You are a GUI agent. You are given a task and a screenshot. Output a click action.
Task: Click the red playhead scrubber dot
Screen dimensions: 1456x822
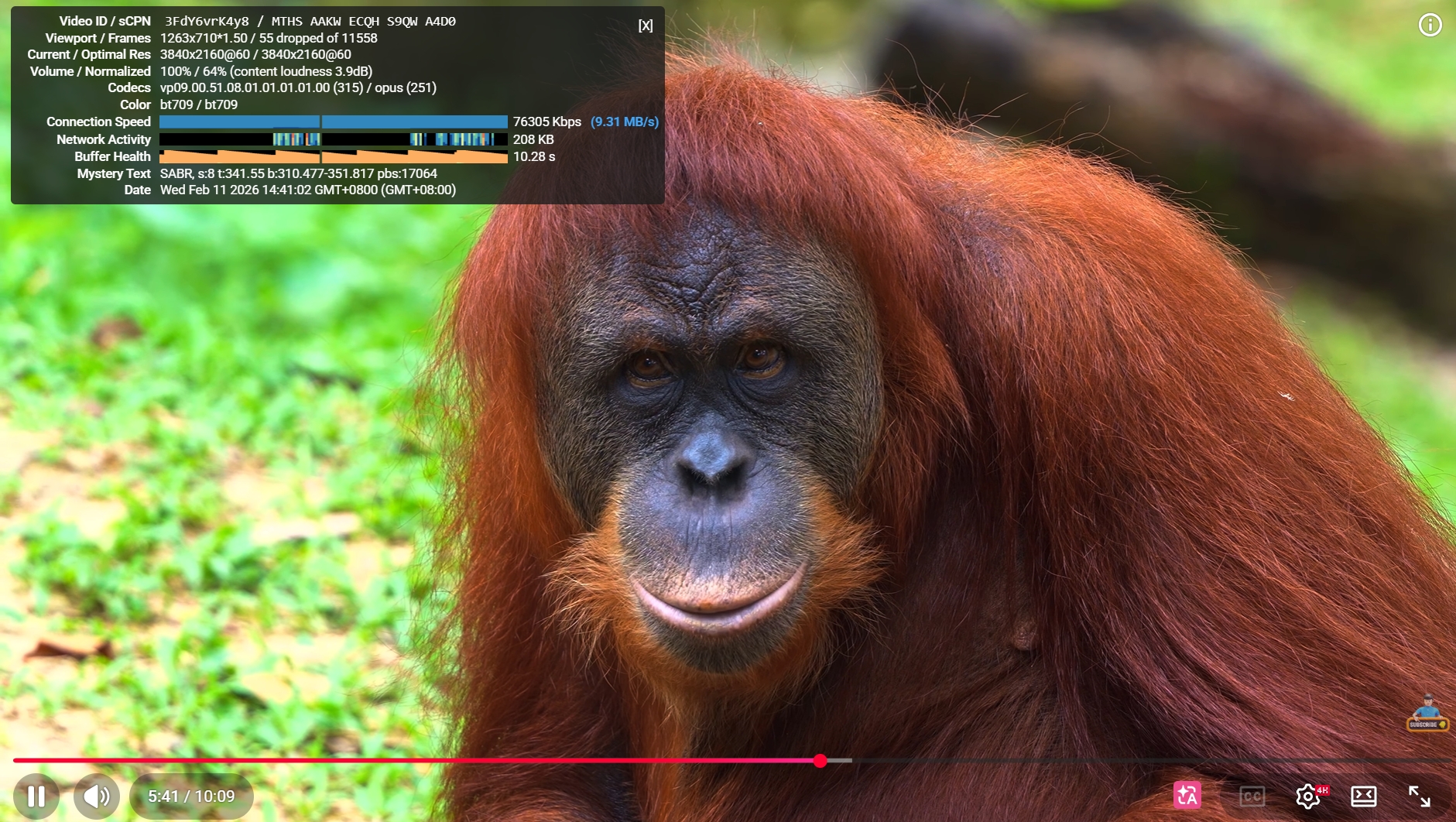(x=820, y=761)
